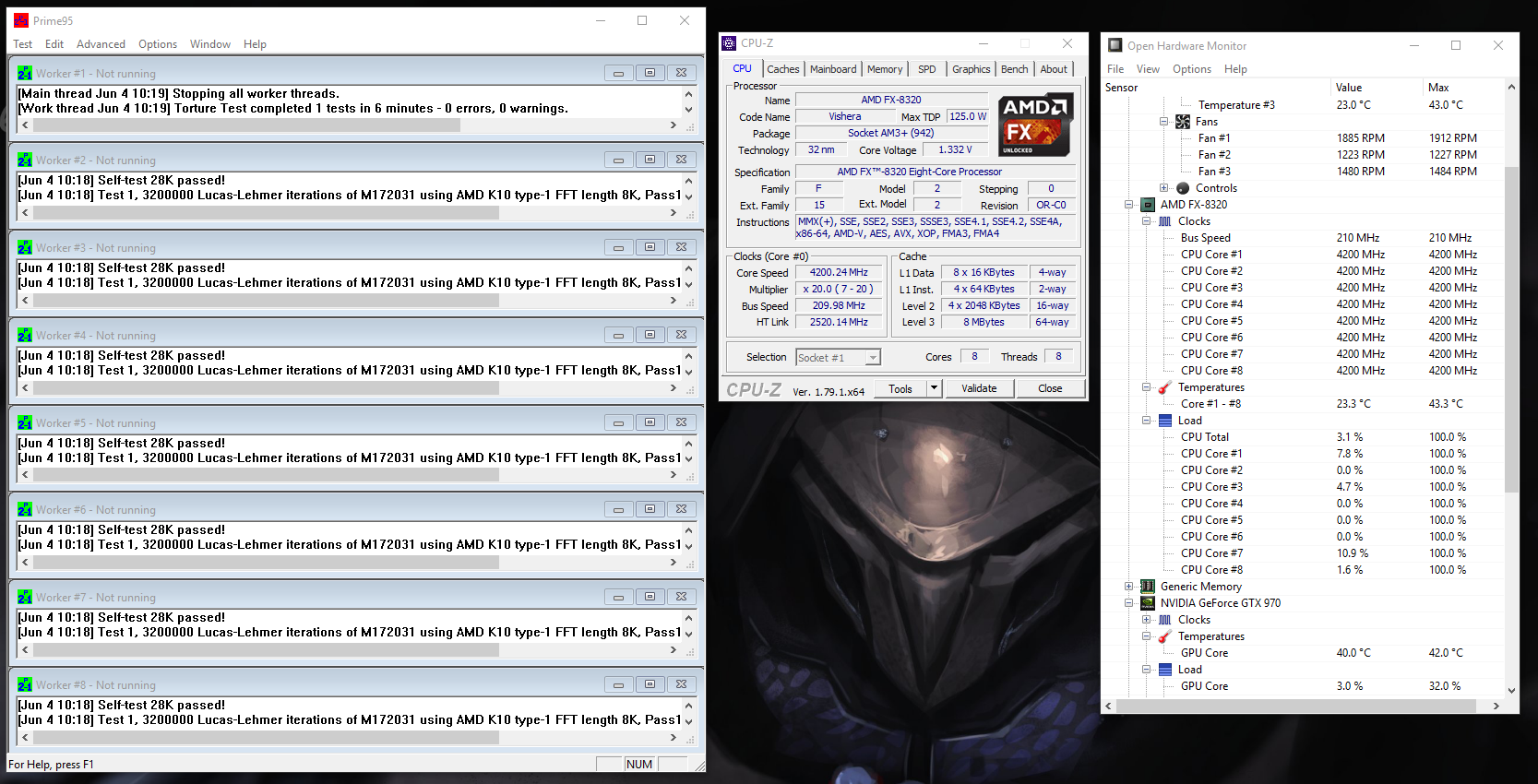Click the Max column header
Viewport: 1538px width, 784px height.
click(x=1463, y=88)
